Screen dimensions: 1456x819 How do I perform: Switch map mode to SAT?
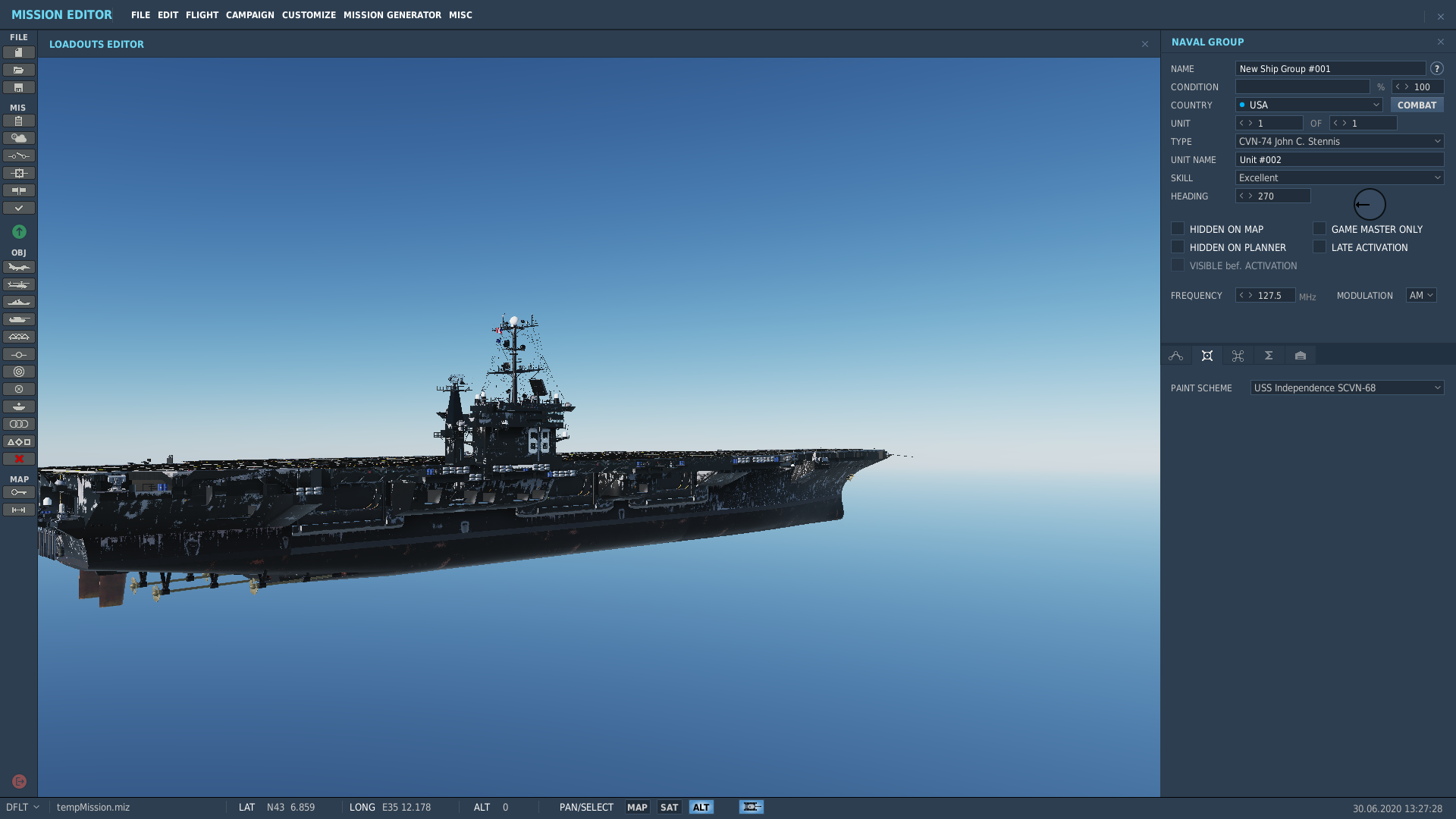tap(669, 808)
